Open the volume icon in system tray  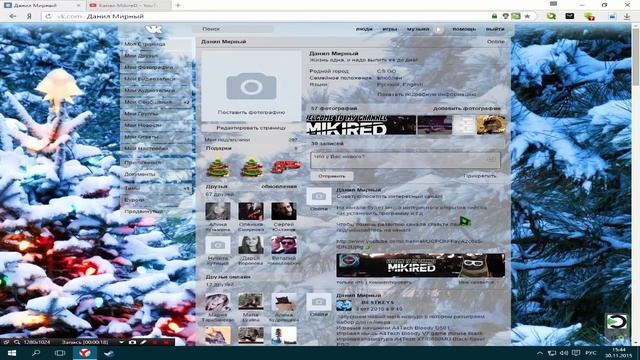(564, 353)
